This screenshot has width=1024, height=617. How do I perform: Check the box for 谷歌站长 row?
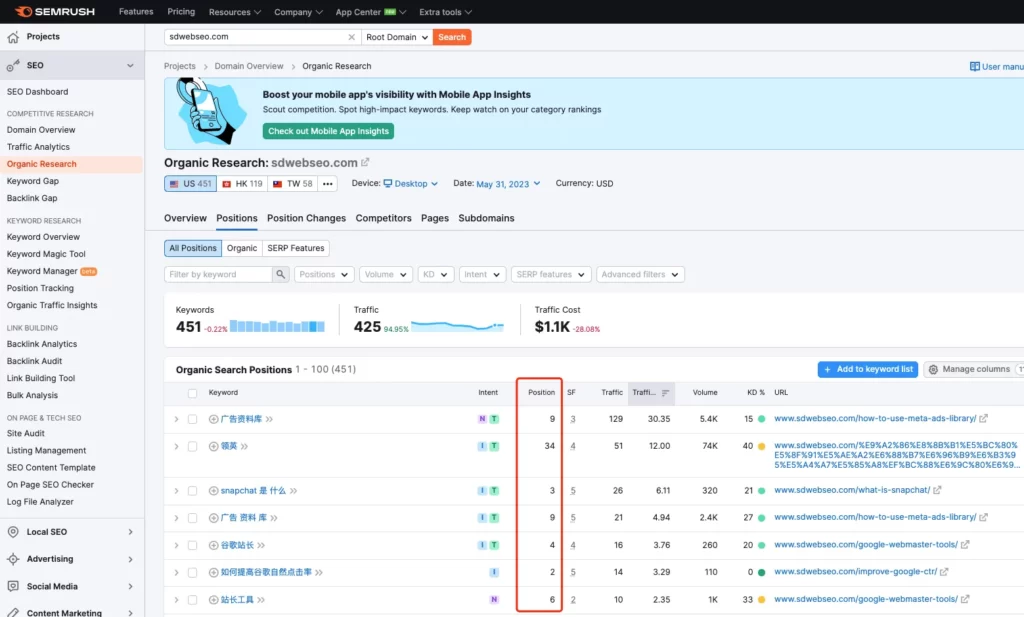(192, 545)
